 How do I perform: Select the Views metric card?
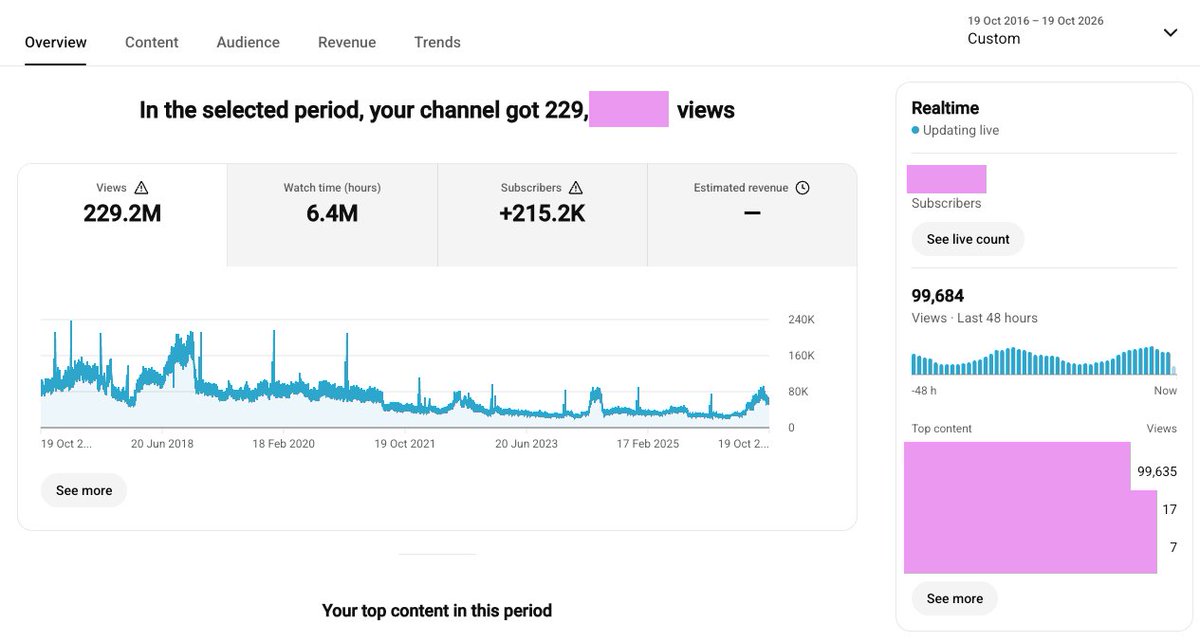tap(122, 215)
